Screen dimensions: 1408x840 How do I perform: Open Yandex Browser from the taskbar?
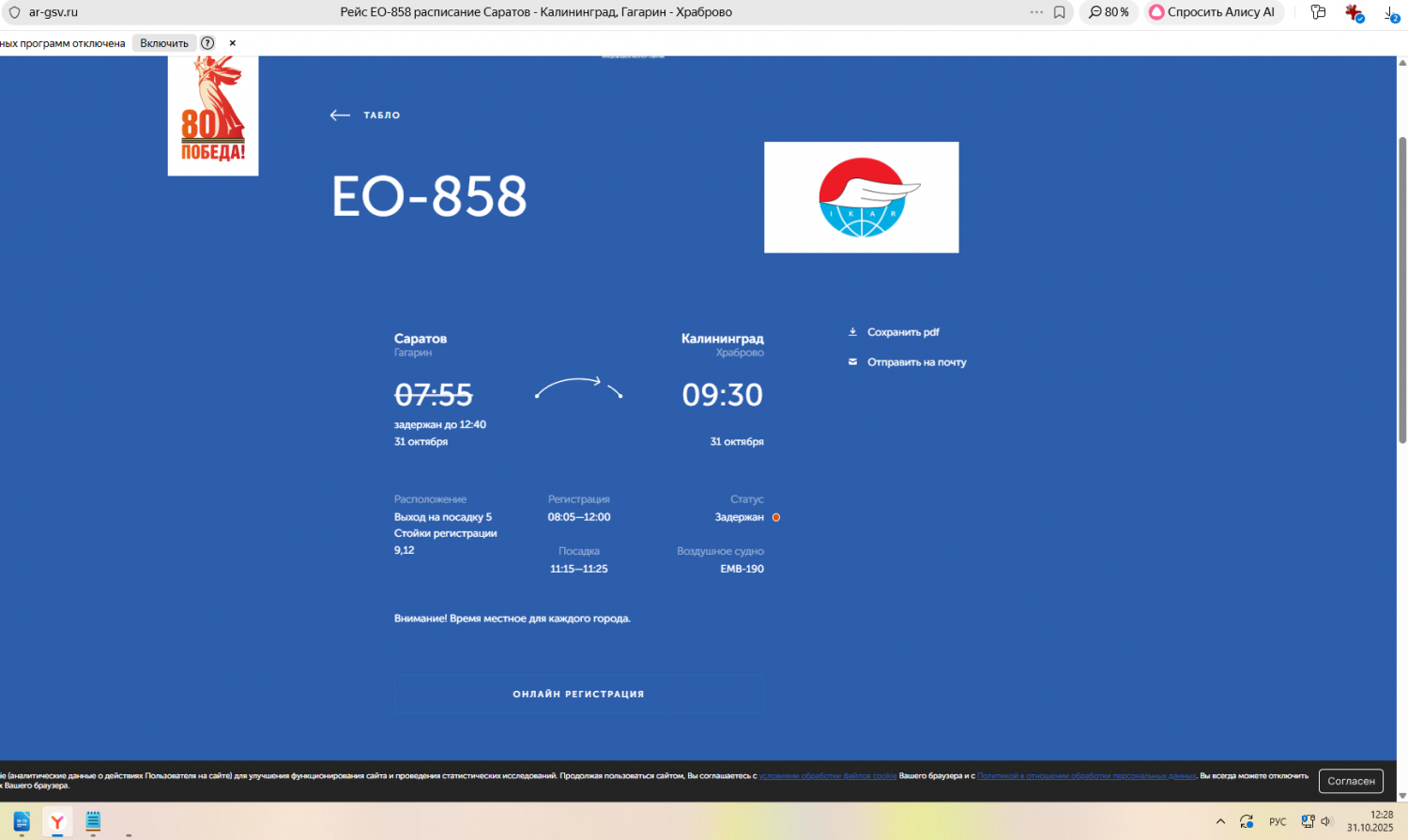click(x=57, y=822)
